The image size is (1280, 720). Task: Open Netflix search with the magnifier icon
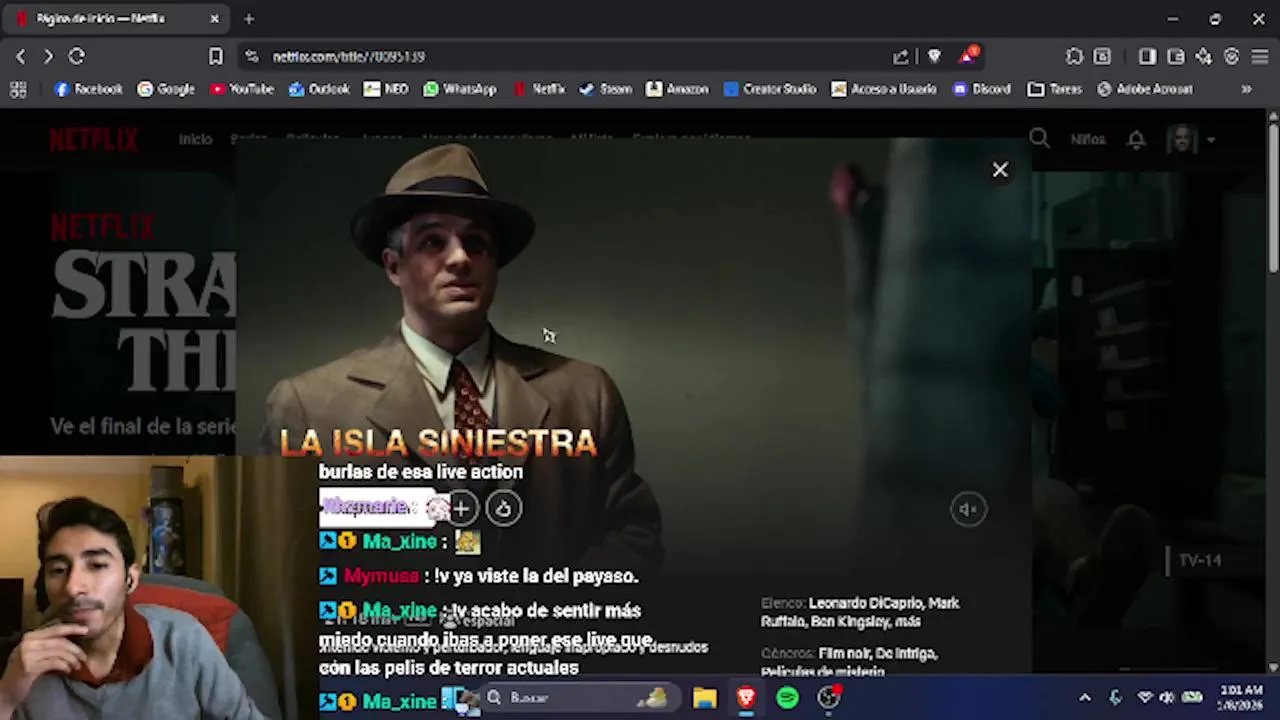[x=1039, y=139]
